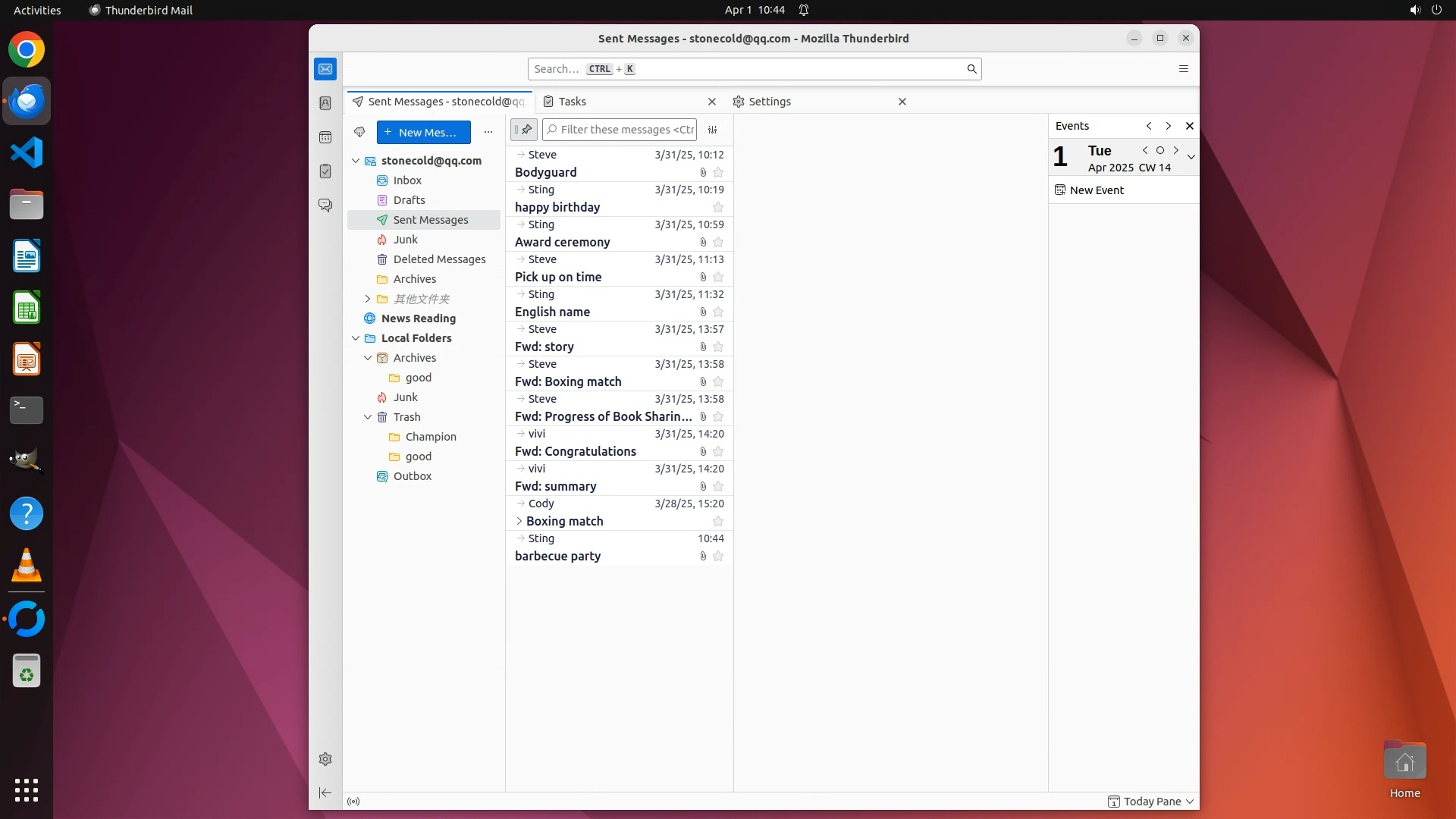
Task: Click the Thunderbird app menu hamburger
Action: (x=1183, y=69)
